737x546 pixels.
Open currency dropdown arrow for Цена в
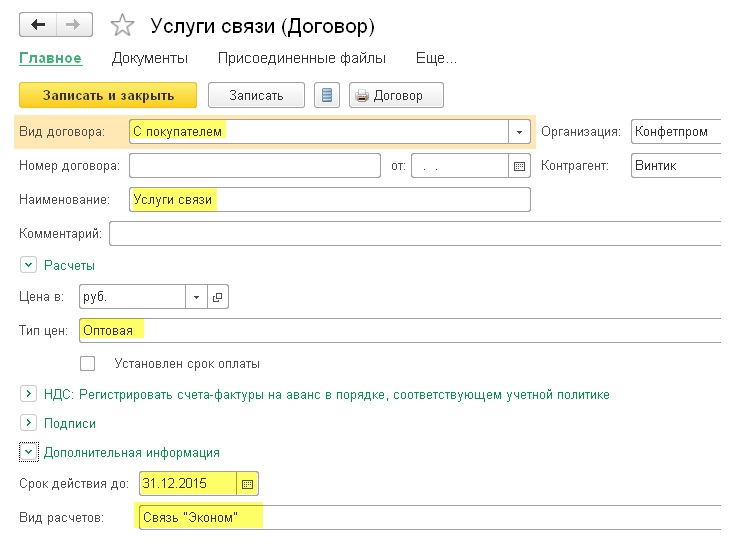(x=196, y=297)
